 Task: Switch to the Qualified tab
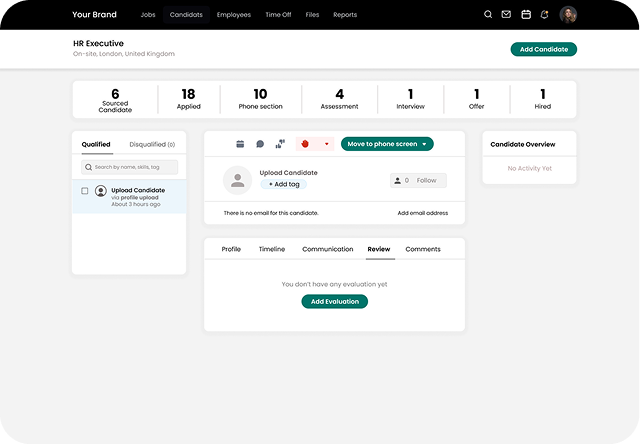(96, 144)
